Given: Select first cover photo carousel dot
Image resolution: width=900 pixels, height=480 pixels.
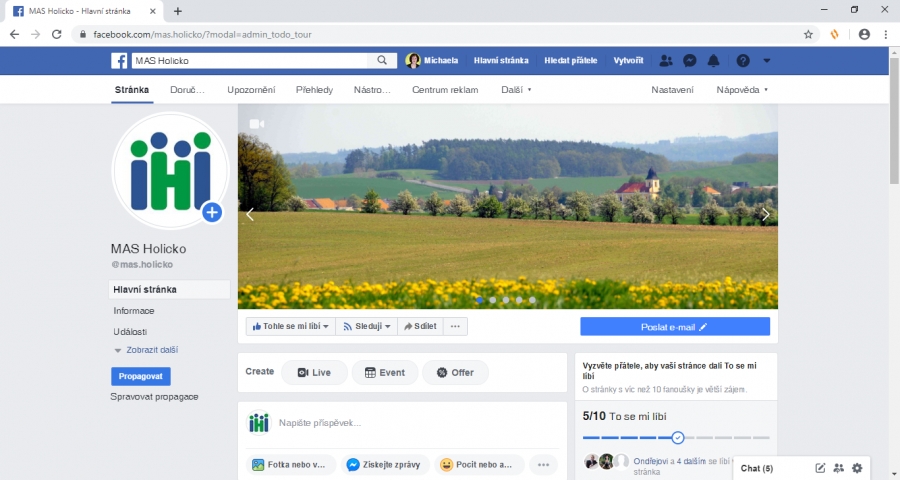Looking at the screenshot, I should 480,300.
